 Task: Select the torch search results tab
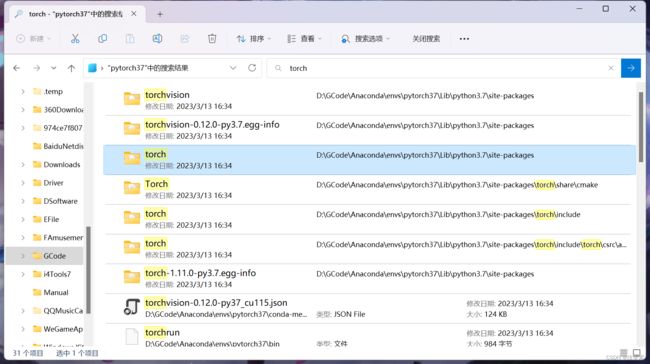(77, 14)
